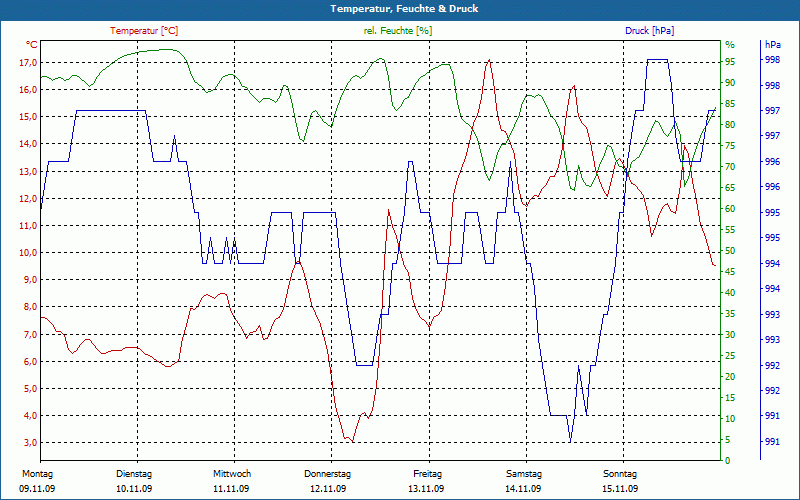Click green humidity axis value "20"

(x=731, y=377)
